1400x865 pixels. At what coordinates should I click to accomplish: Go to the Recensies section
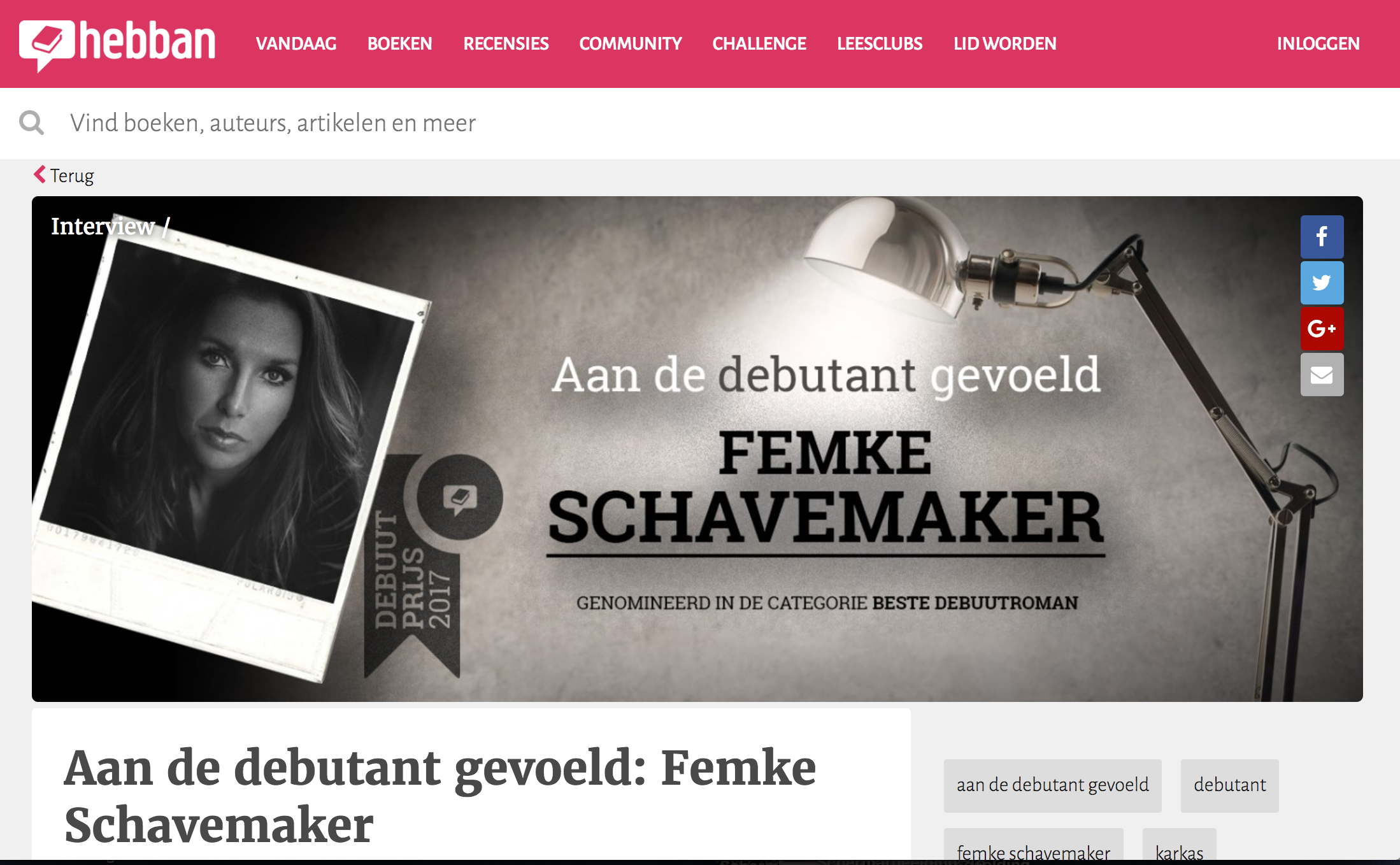coord(506,43)
